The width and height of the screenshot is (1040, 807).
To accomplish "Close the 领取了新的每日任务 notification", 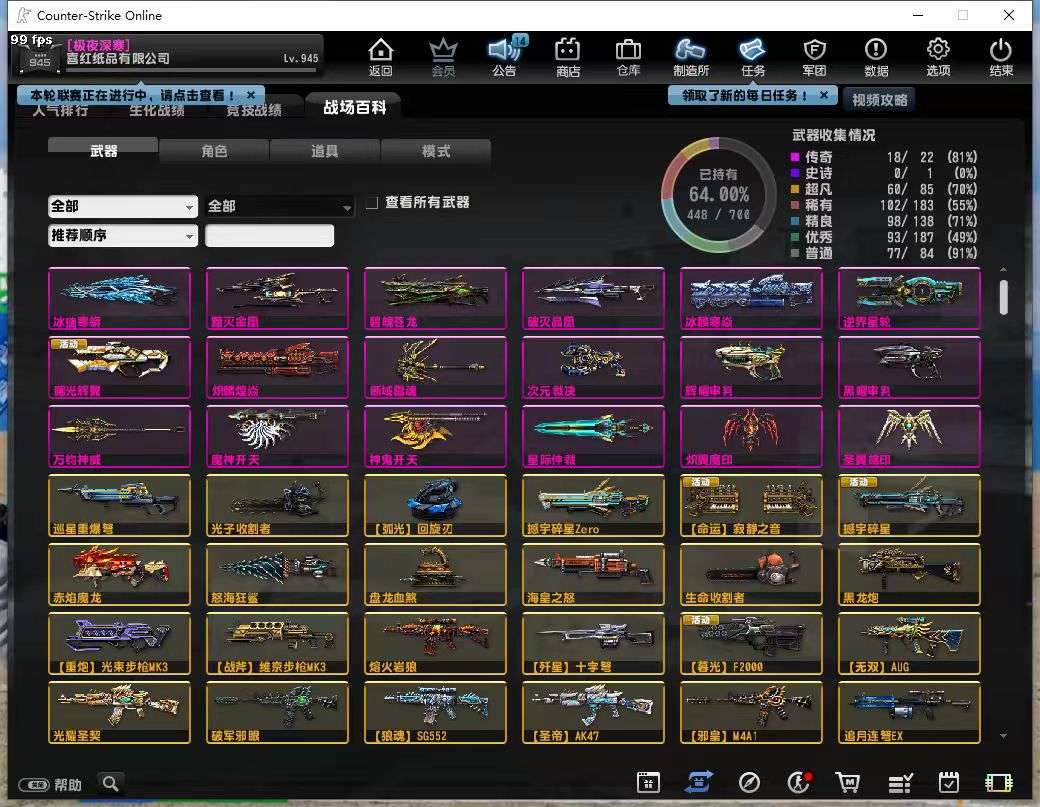I will pyautogui.click(x=824, y=95).
